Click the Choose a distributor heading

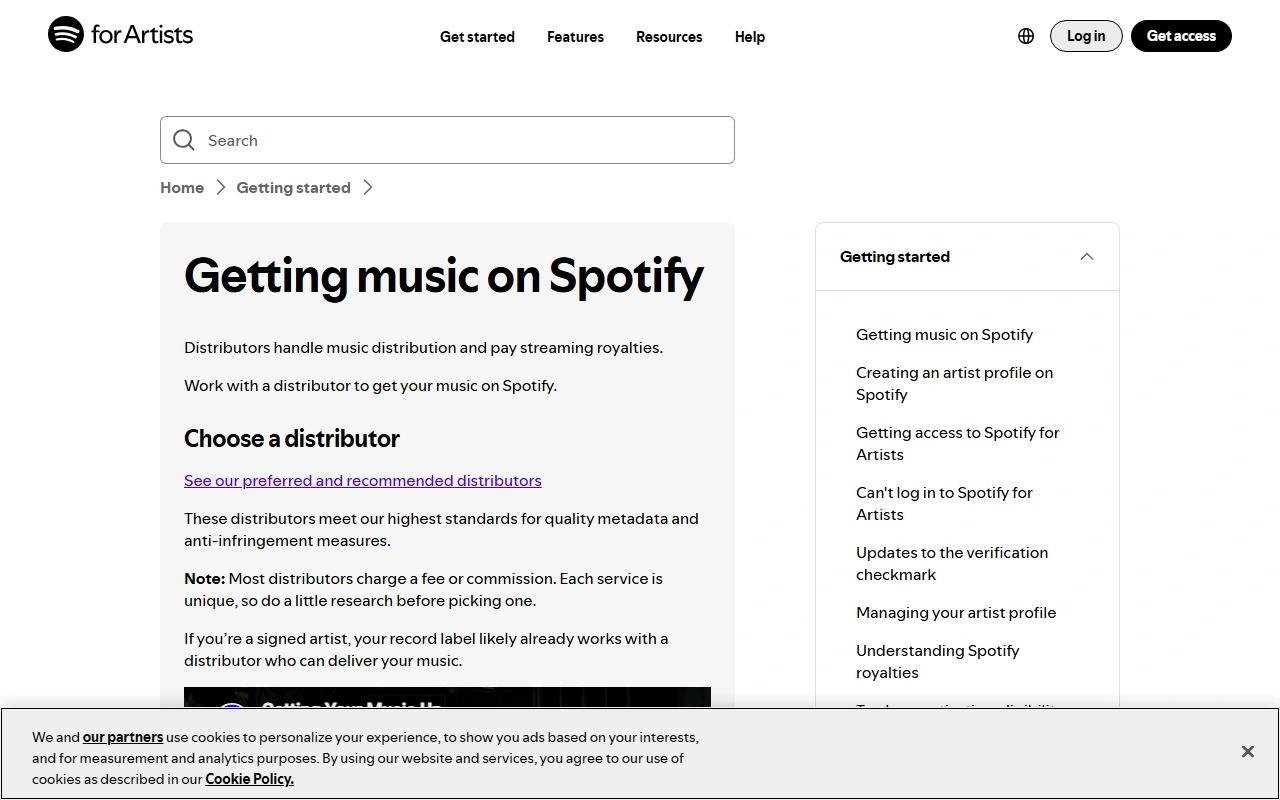coord(292,439)
